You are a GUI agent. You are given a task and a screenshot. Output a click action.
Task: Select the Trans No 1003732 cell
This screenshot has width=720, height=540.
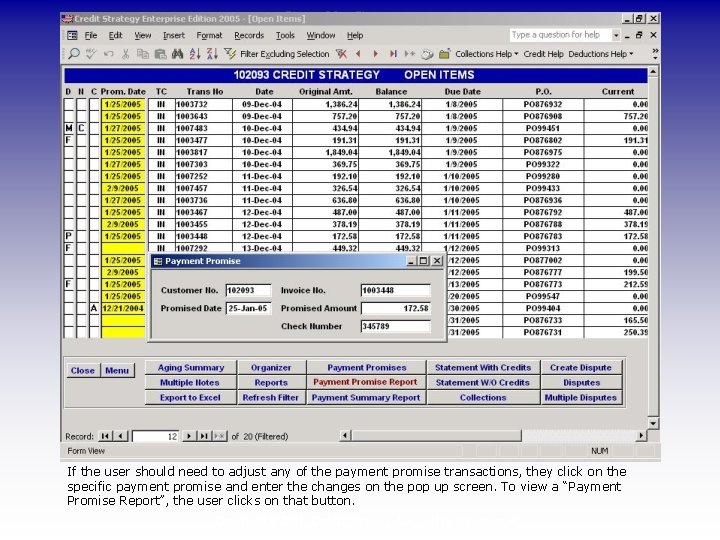[203, 104]
